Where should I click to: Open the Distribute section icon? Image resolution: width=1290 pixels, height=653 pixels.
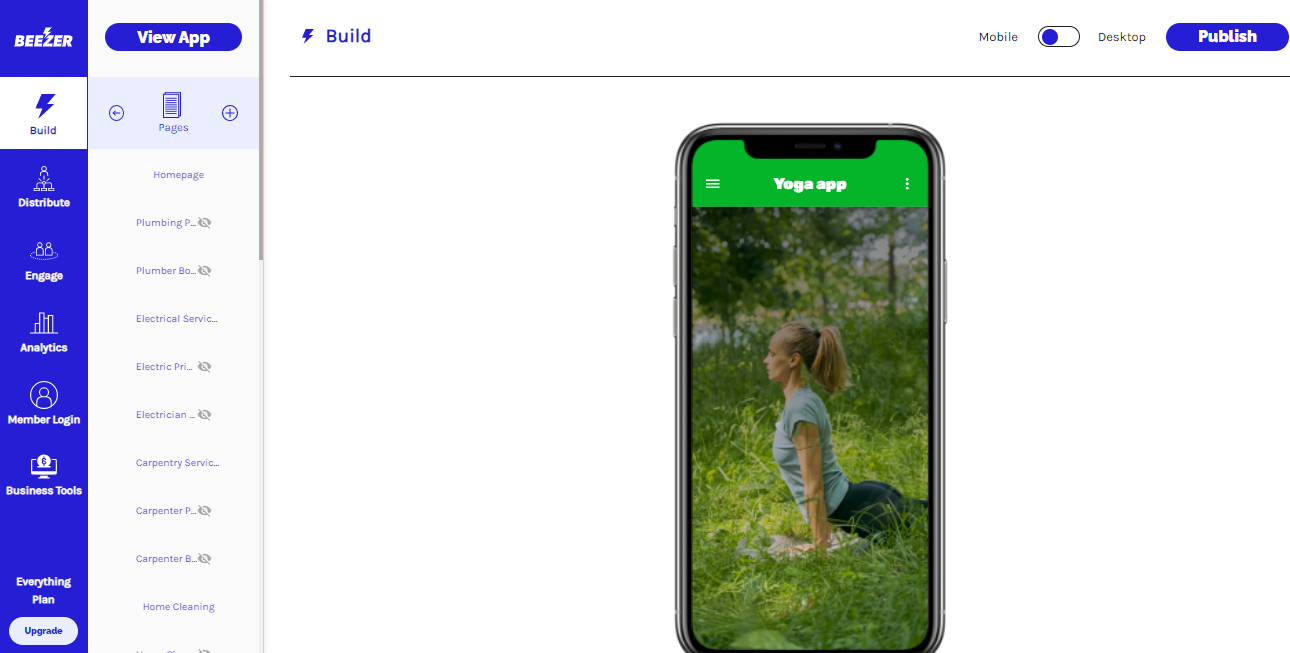pos(44,178)
